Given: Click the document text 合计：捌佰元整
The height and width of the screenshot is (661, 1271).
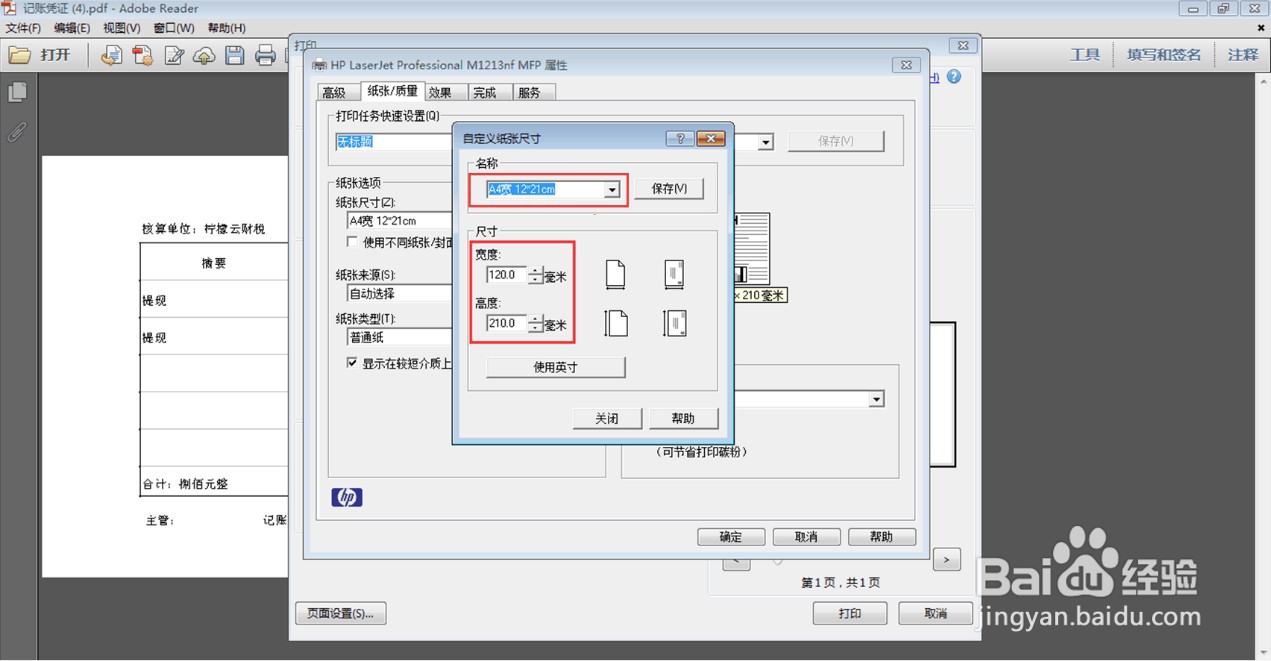Looking at the screenshot, I should tap(185, 484).
